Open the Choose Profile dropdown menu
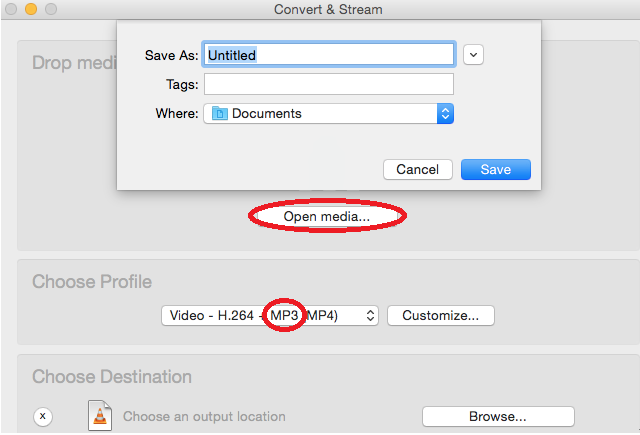Viewport: 640px width, 435px height. (x=270, y=315)
